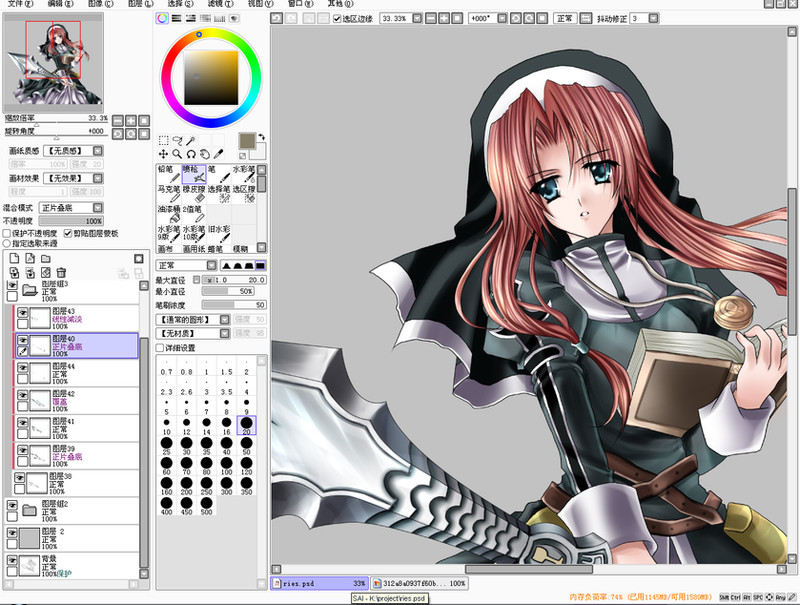Hide the 背景 layer via eye icon
Viewport: 800px width, 605px height.
12,560
